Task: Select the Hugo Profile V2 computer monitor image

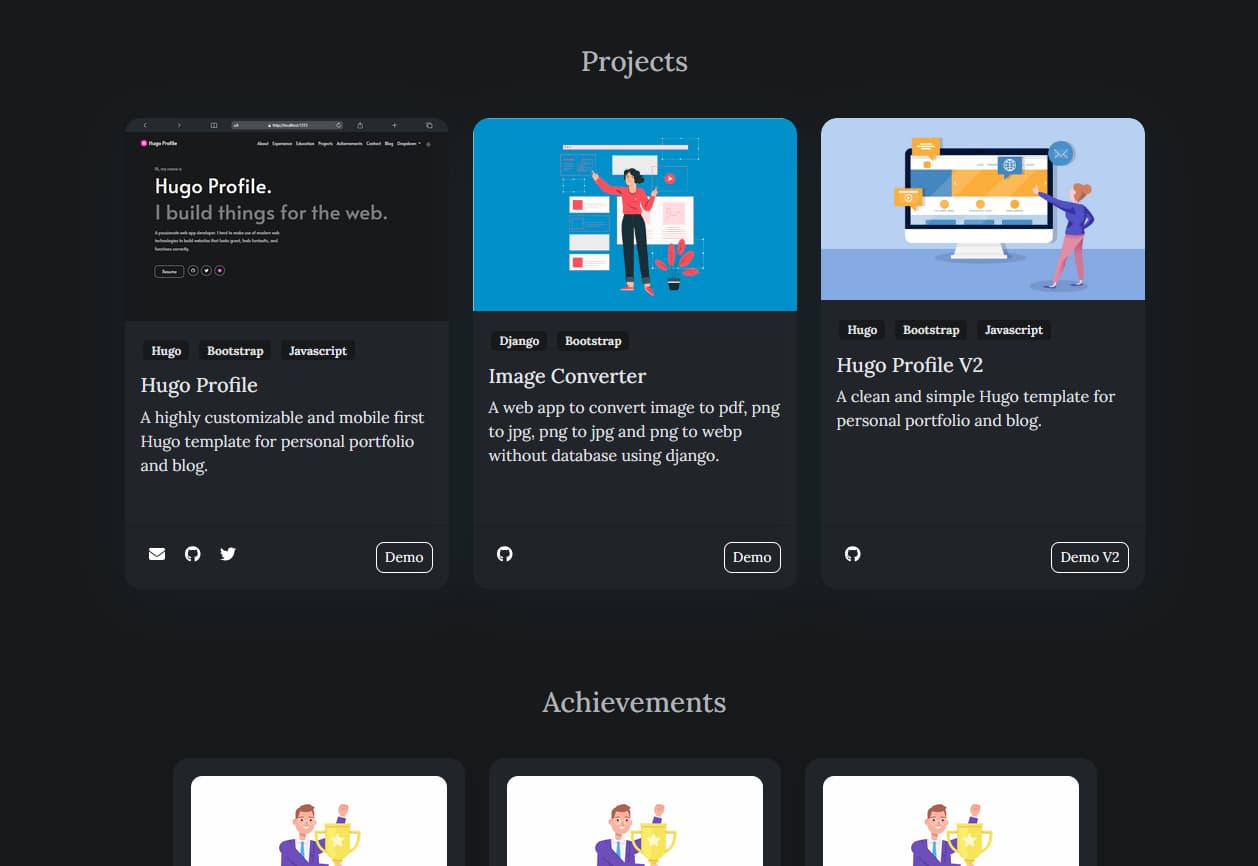Action: pyautogui.click(x=982, y=209)
